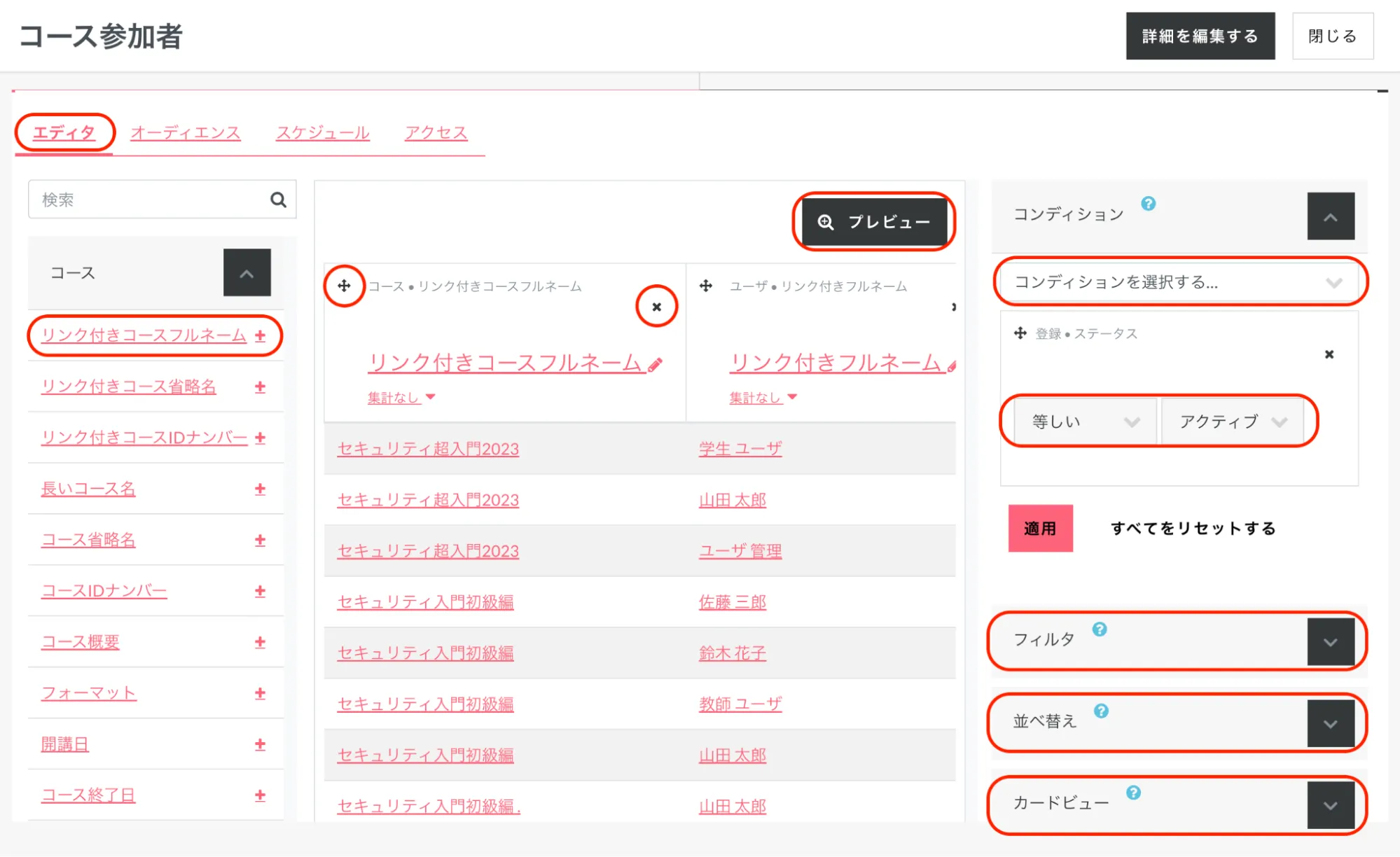The image size is (1400, 857).
Task: Click help icon next to コンディション
Action: (x=1148, y=204)
